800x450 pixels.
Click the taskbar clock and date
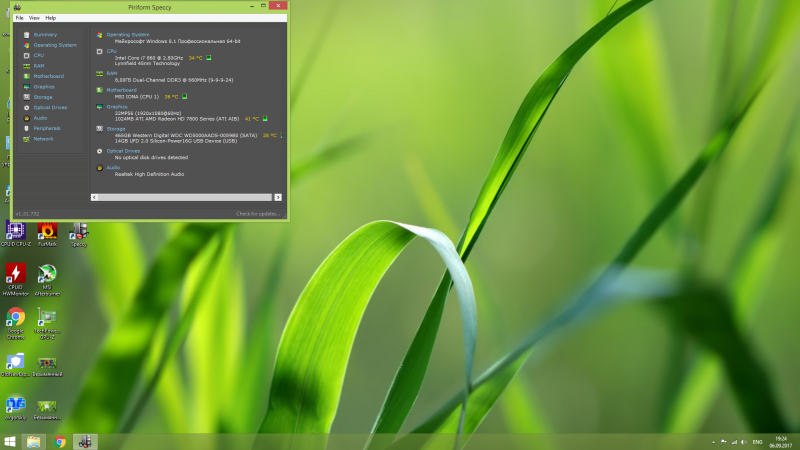(x=781, y=441)
